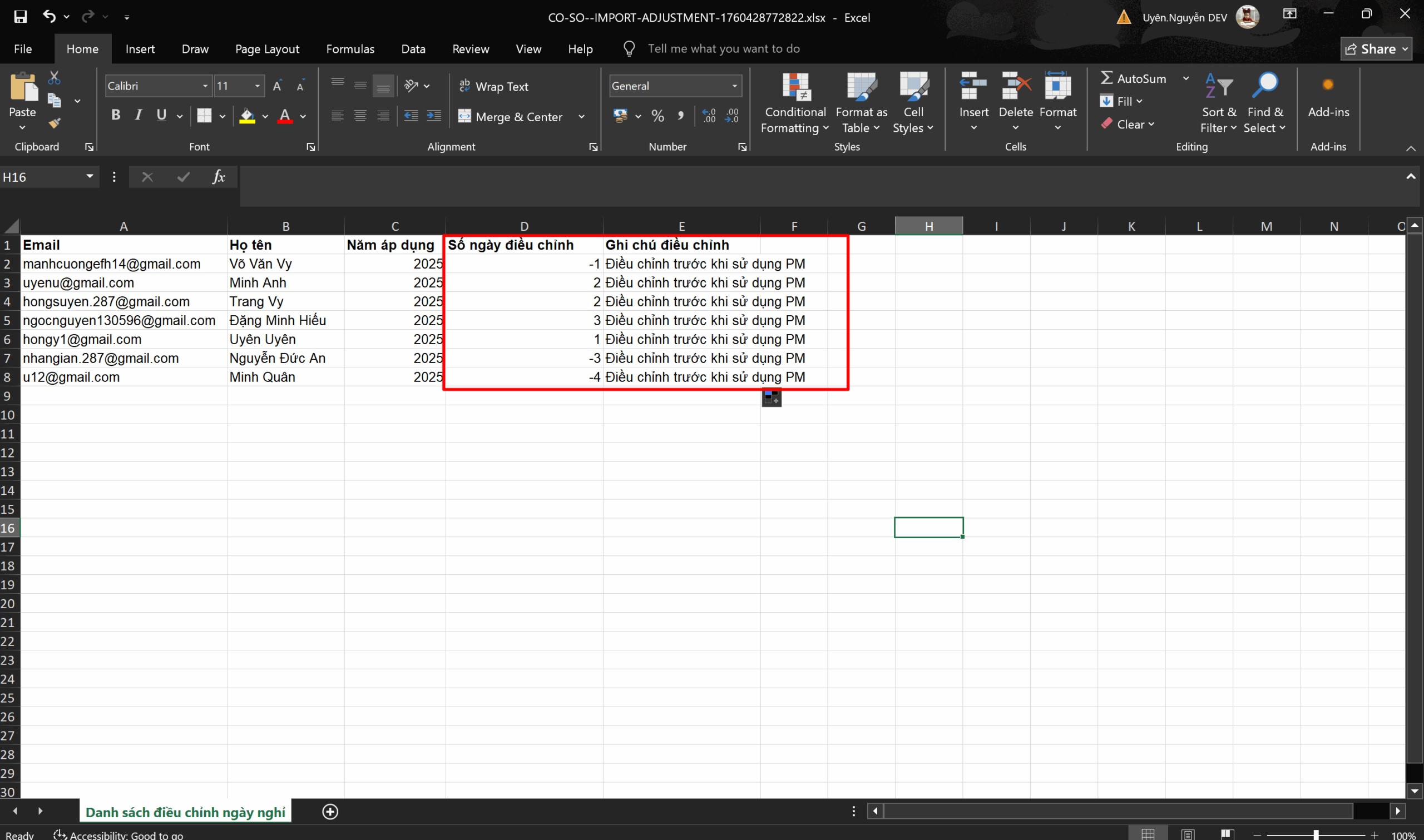Click the Percent Style icon
The height and width of the screenshot is (840, 1424).
(x=657, y=116)
